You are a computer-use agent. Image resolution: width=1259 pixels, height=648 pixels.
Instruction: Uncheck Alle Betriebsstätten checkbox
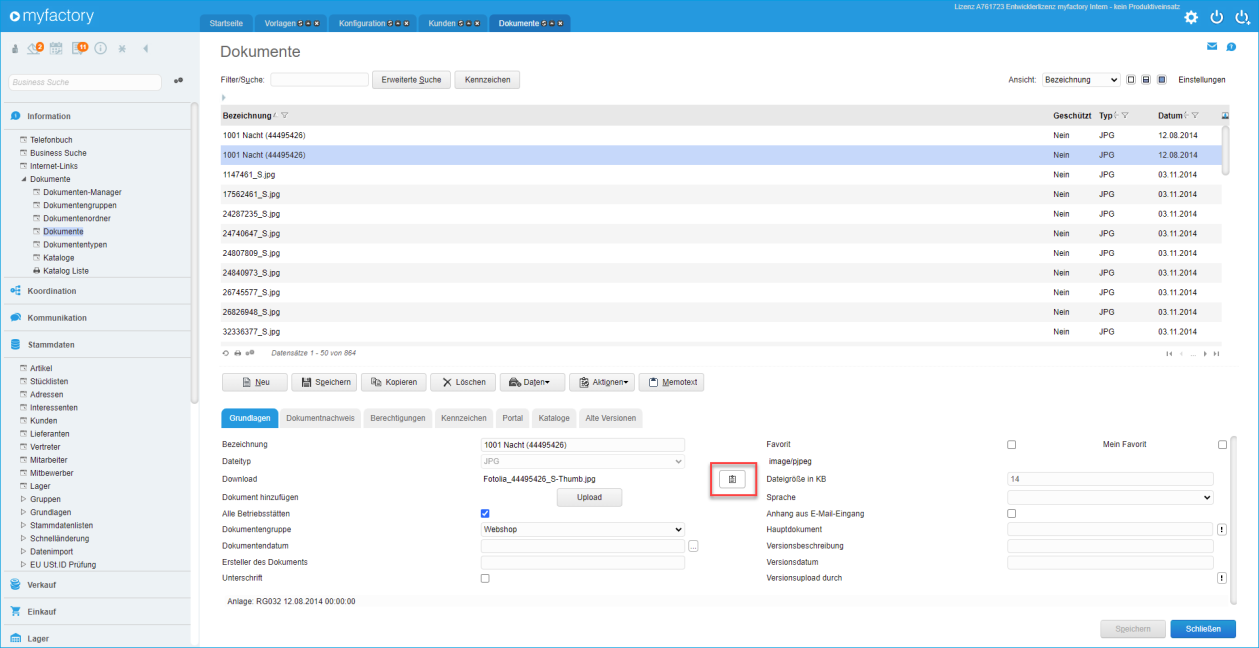[x=486, y=513]
